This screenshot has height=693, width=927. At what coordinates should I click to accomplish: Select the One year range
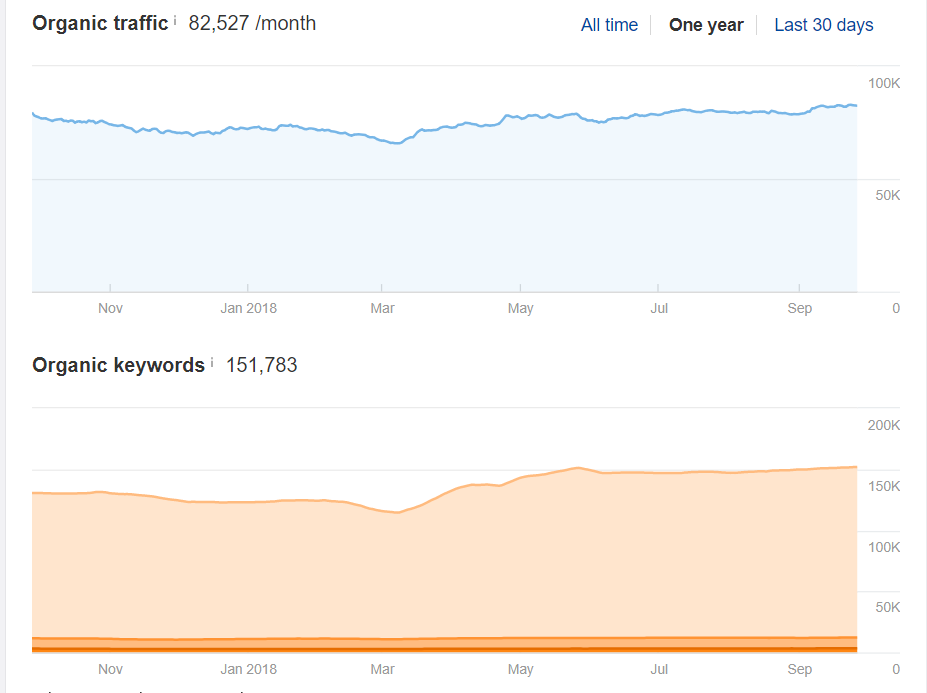click(x=706, y=25)
